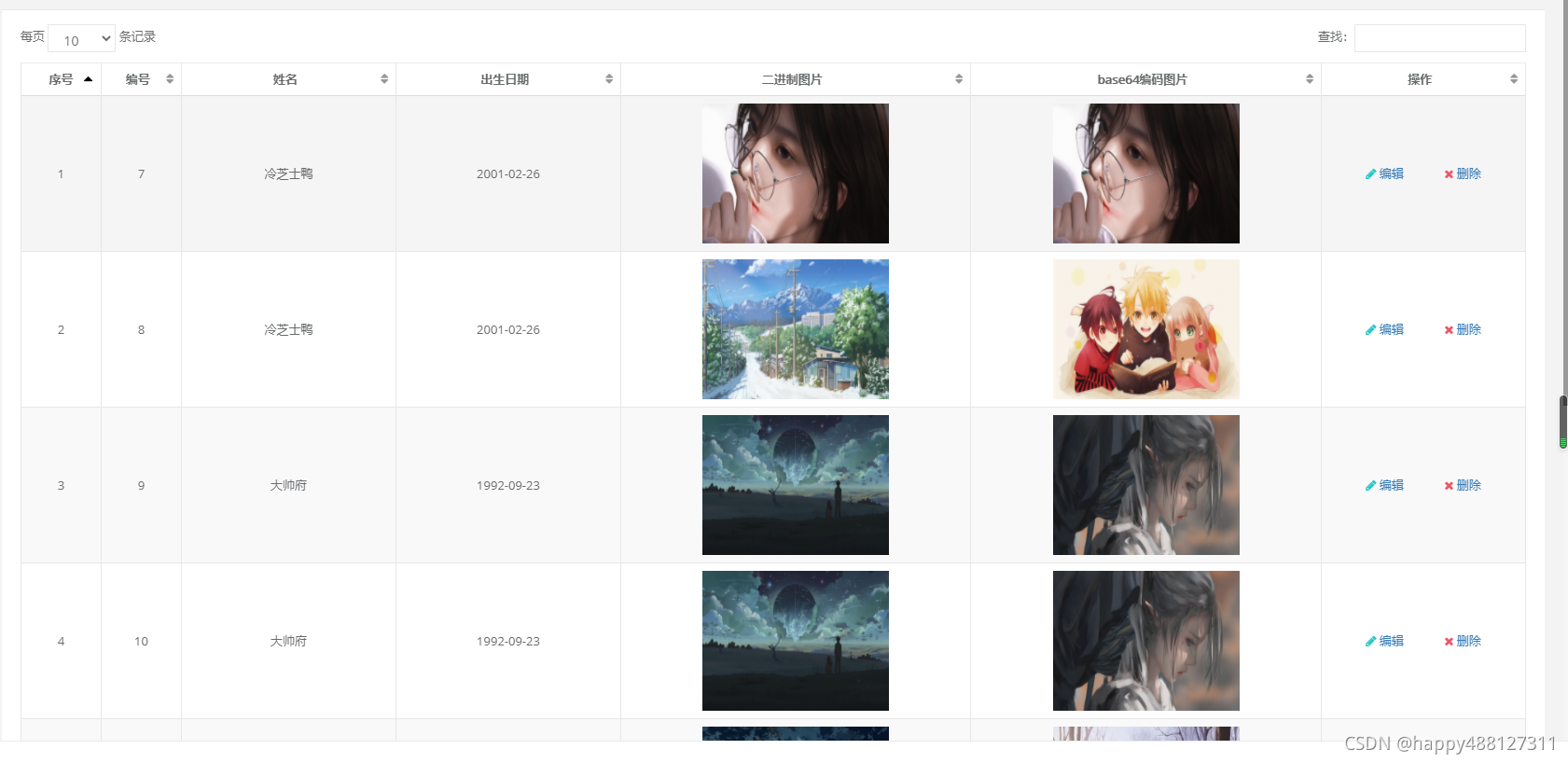Select name 冷芝士鸭 in row 2
1568x763 pixels.
click(288, 329)
